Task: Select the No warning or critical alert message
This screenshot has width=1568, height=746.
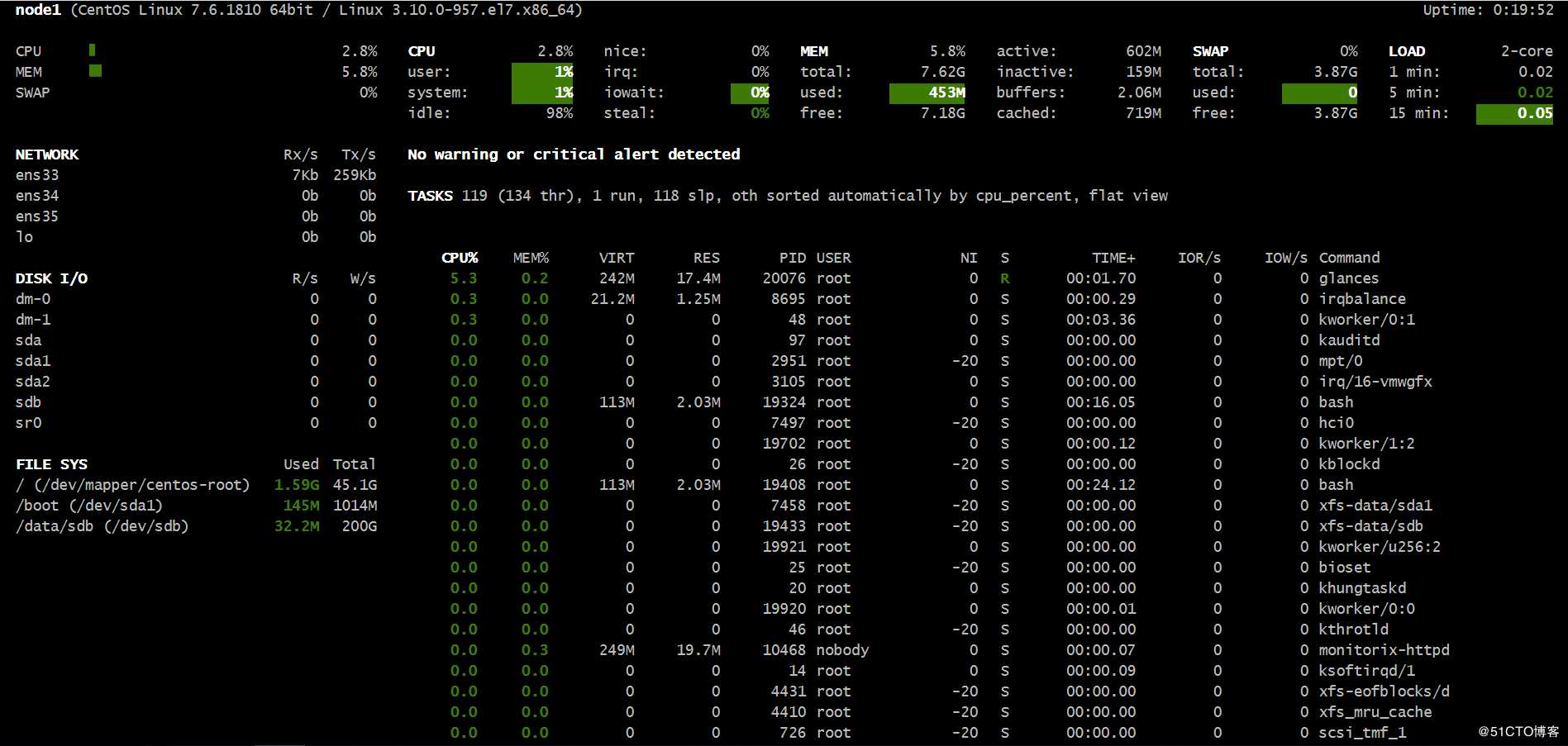Action: click(574, 154)
